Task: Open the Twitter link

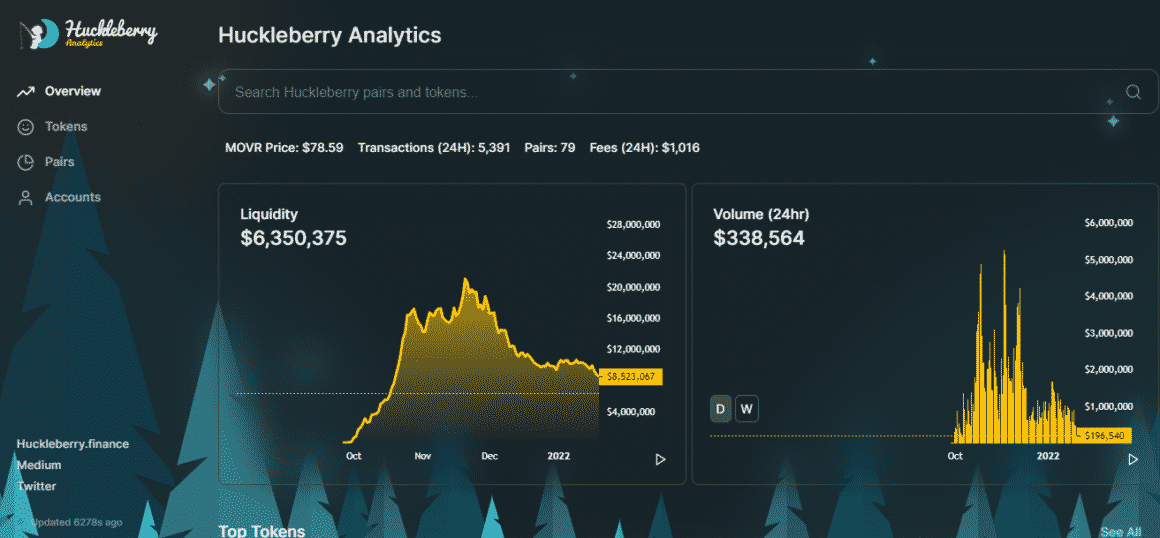Action: pyautogui.click(x=36, y=486)
